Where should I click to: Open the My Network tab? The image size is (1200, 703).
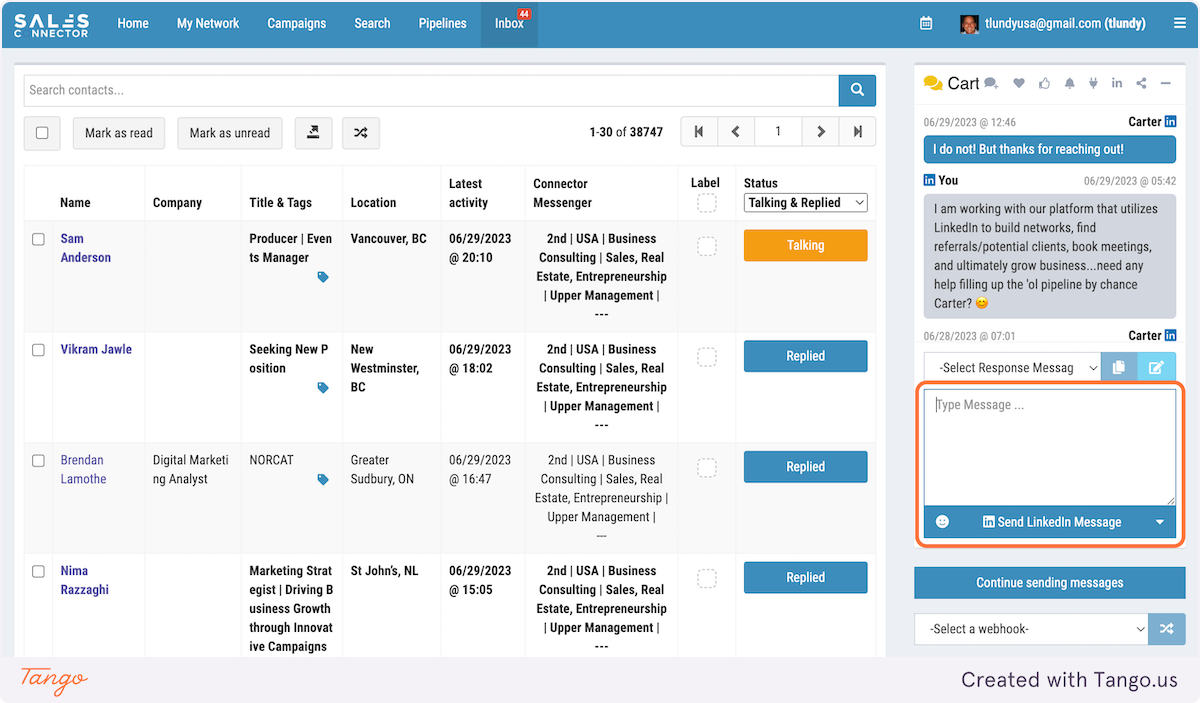(x=208, y=23)
